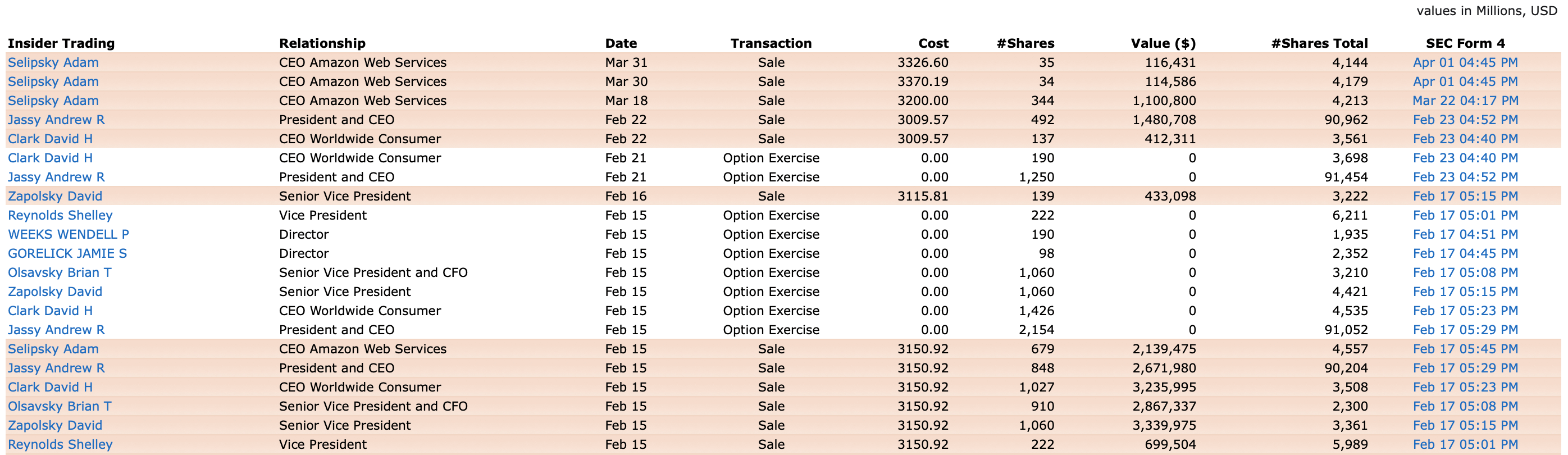Click Jassy Andrew R in the Feb 21 row

coord(56,178)
